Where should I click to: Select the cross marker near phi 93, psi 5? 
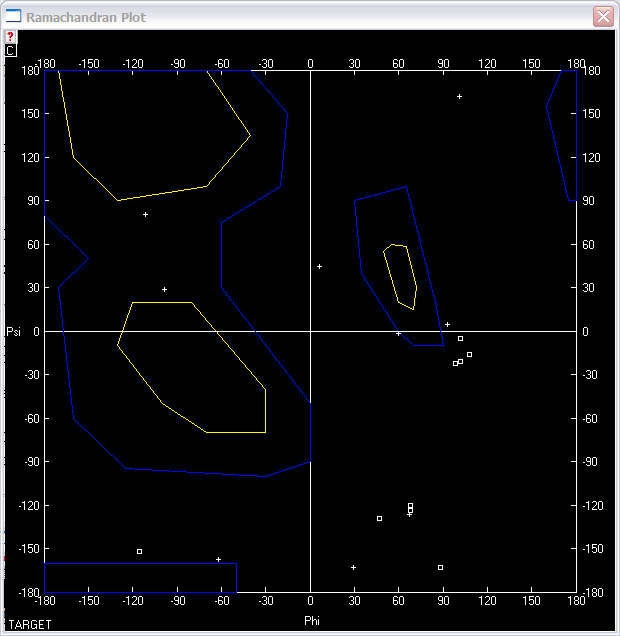[x=447, y=324]
